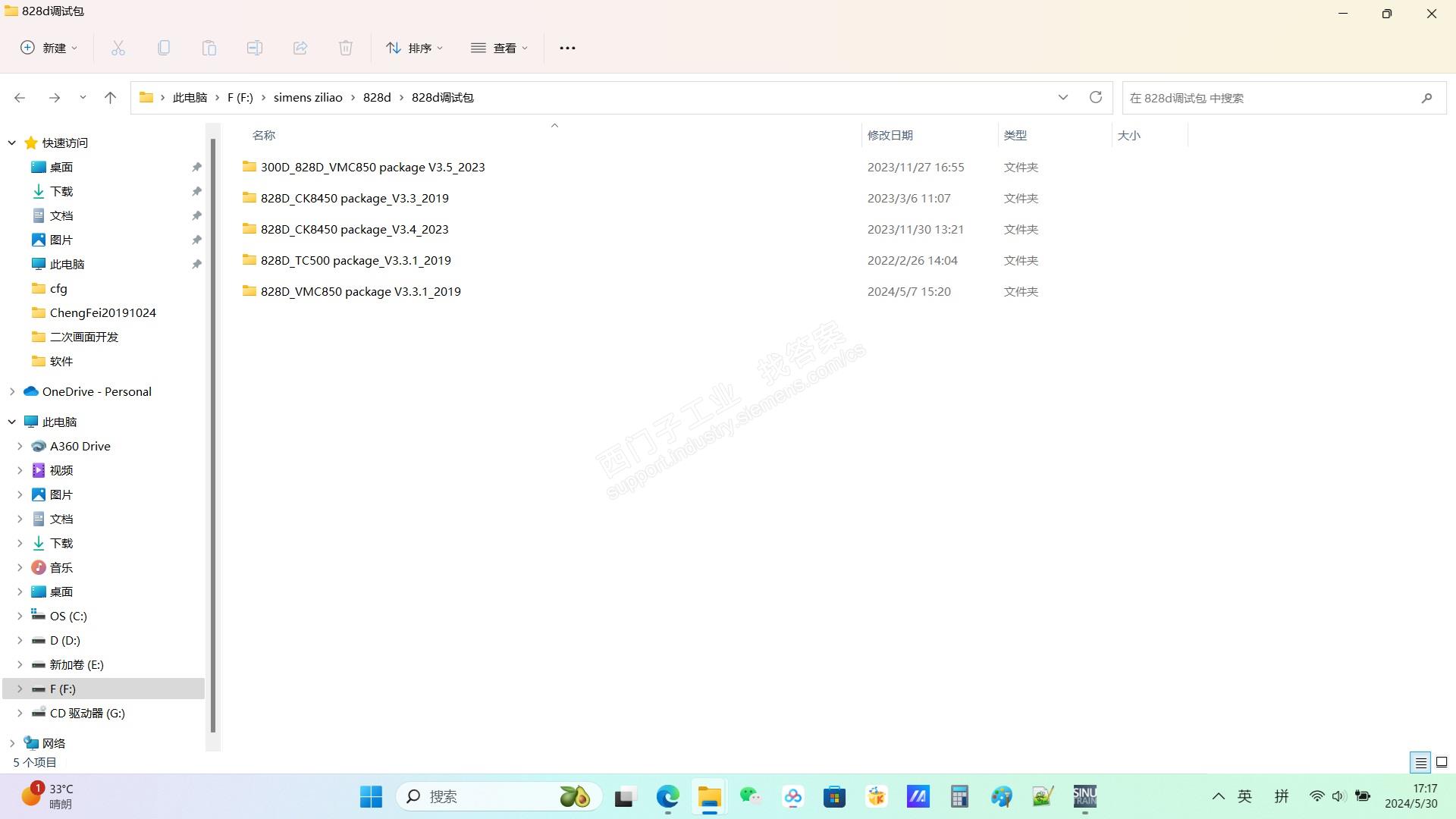Click 'siemens ziliao' in breadcrumb path

307,97
